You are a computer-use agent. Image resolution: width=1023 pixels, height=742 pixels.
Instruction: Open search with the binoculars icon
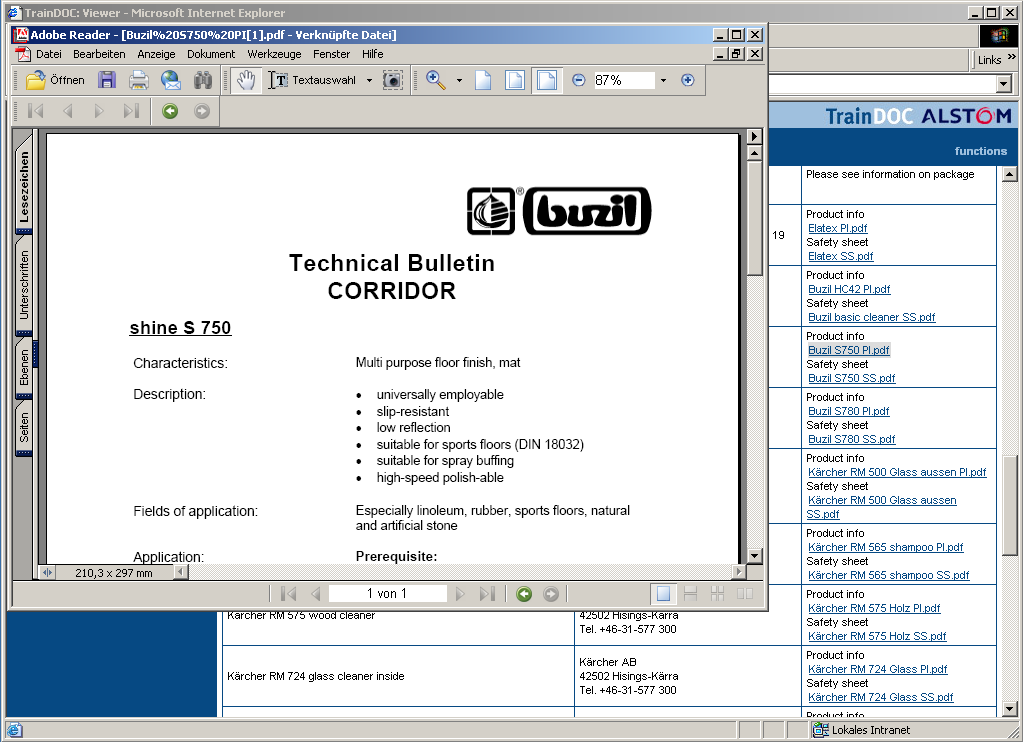203,80
